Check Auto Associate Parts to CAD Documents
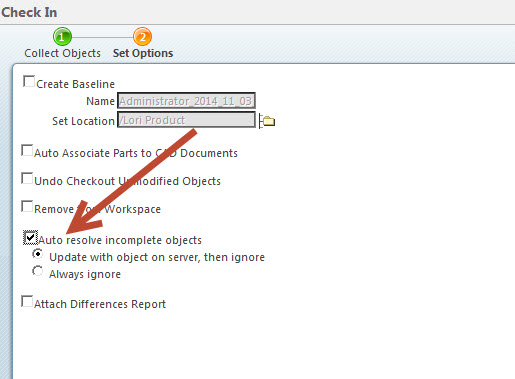This screenshot has height=379, width=515. tap(27, 150)
